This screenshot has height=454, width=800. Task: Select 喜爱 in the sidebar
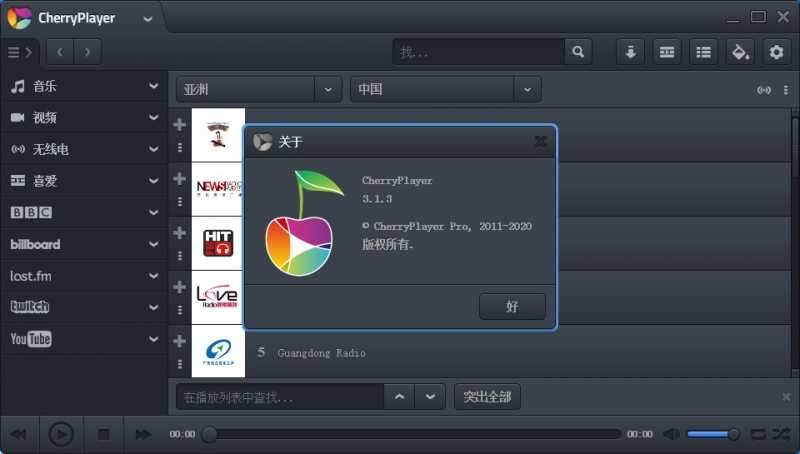click(44, 181)
